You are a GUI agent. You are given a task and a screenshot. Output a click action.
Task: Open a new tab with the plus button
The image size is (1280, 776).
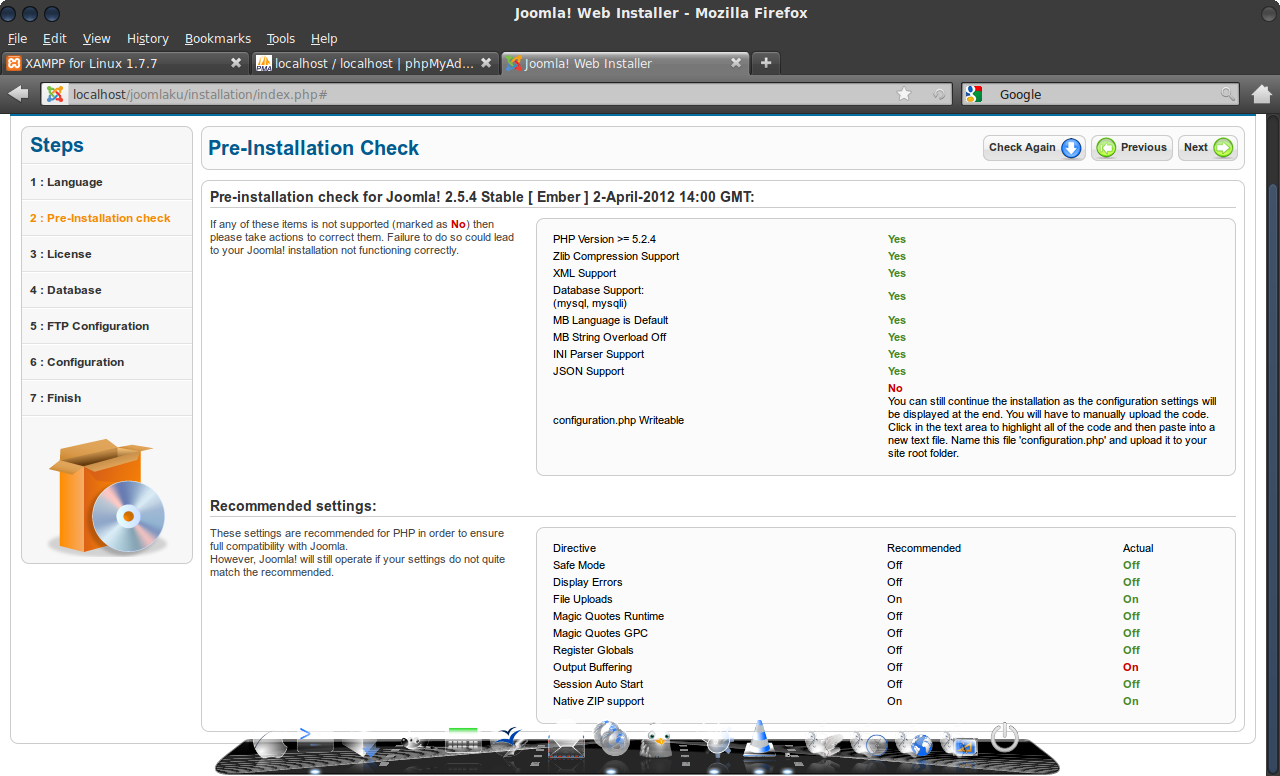[766, 63]
